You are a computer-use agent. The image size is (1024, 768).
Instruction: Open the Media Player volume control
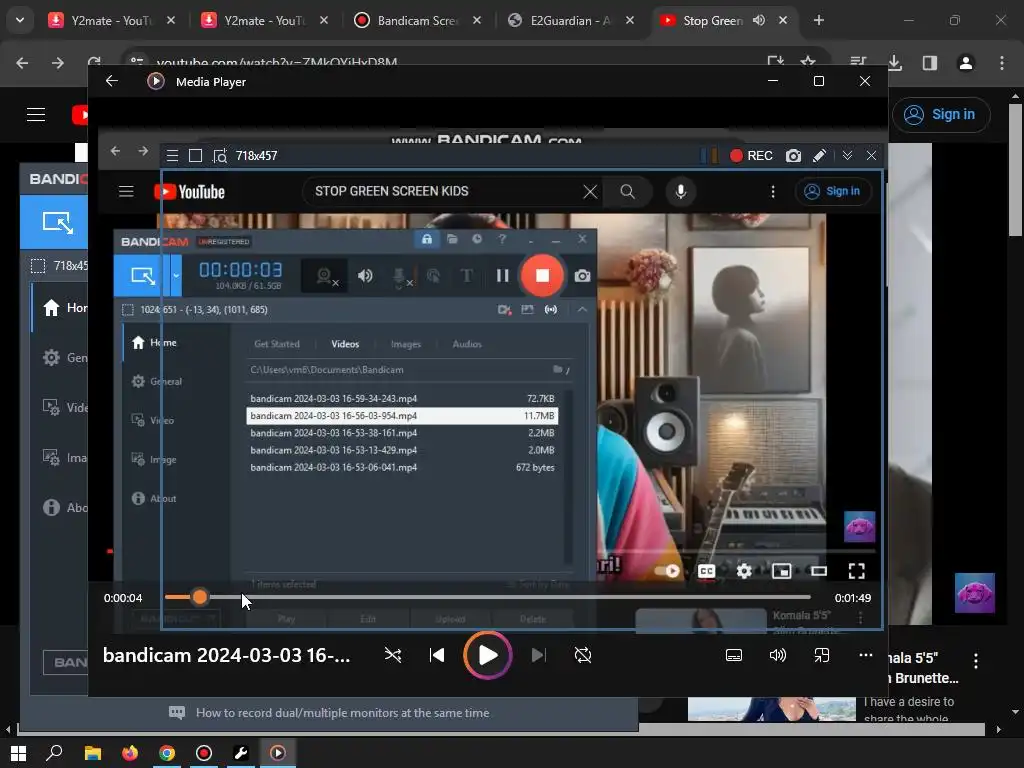(777, 655)
